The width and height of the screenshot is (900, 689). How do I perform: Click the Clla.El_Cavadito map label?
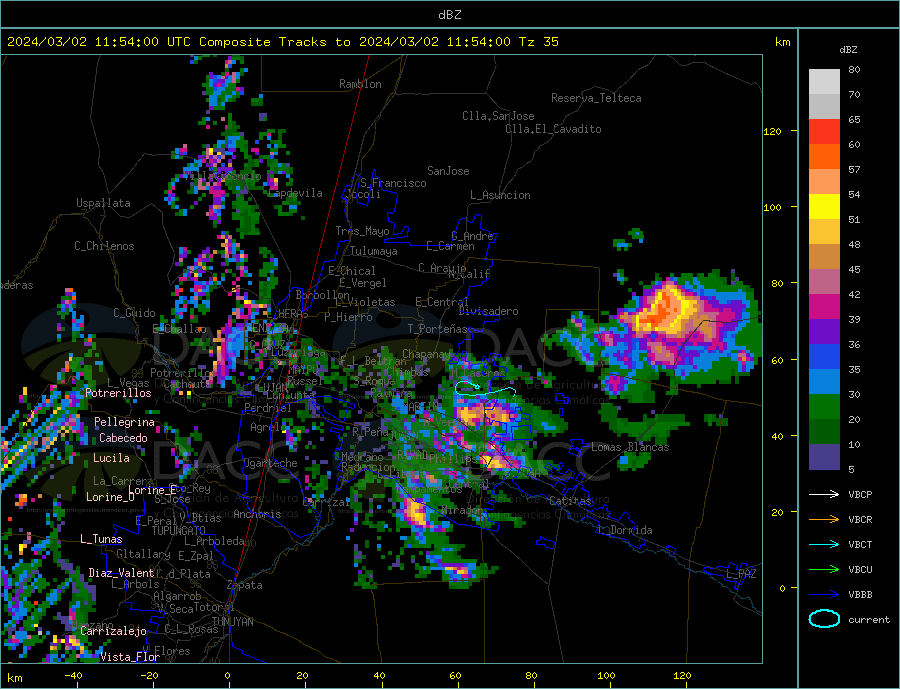click(553, 129)
